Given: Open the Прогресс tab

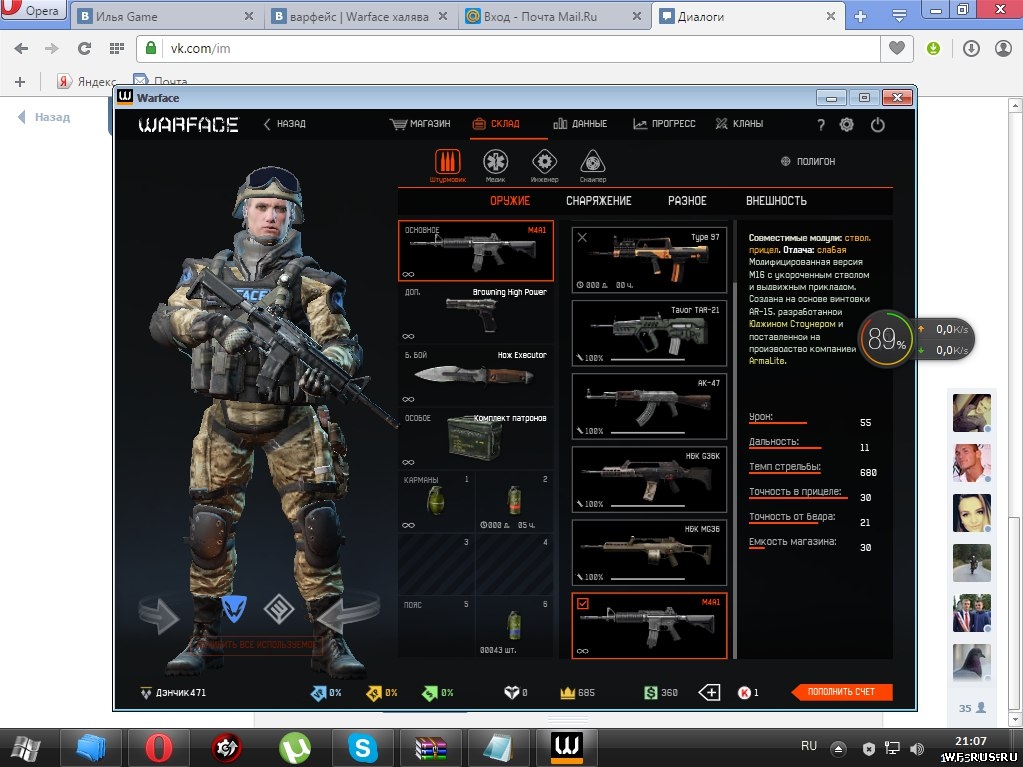Looking at the screenshot, I should 664,123.
